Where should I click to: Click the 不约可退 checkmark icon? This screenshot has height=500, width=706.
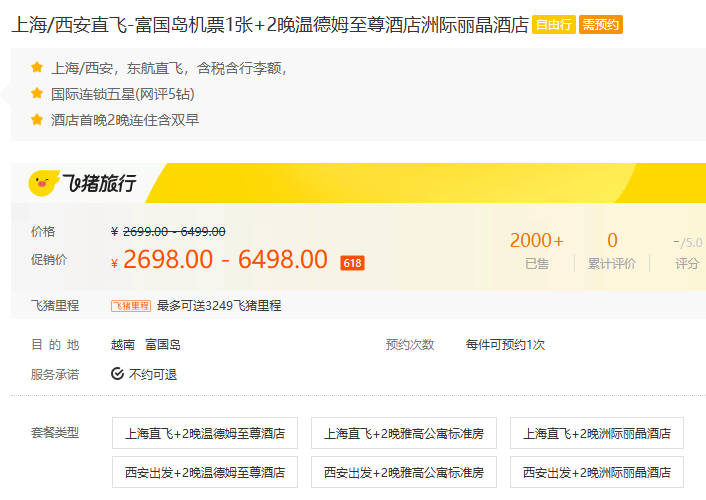[118, 374]
